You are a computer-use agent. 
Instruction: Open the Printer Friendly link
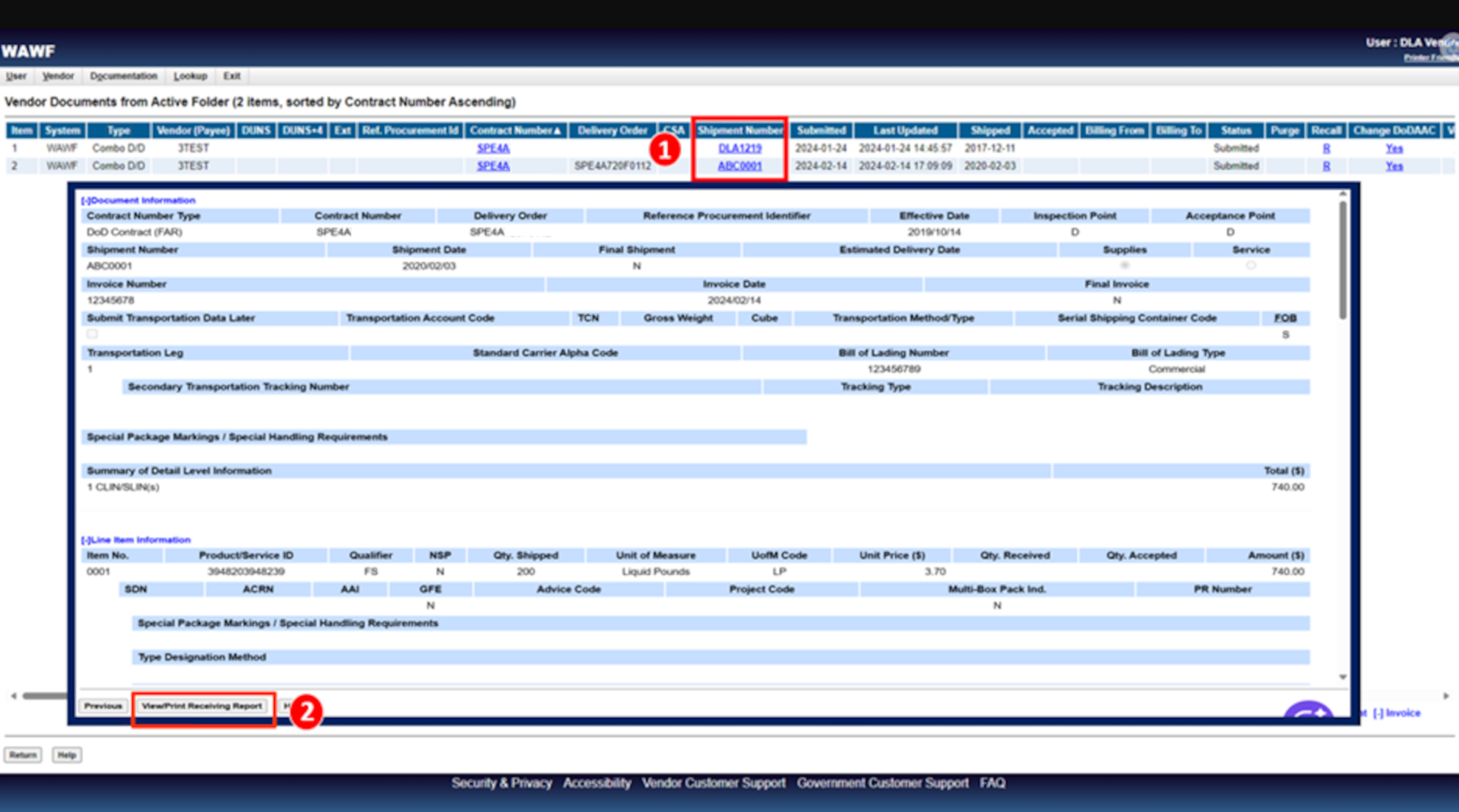1430,58
